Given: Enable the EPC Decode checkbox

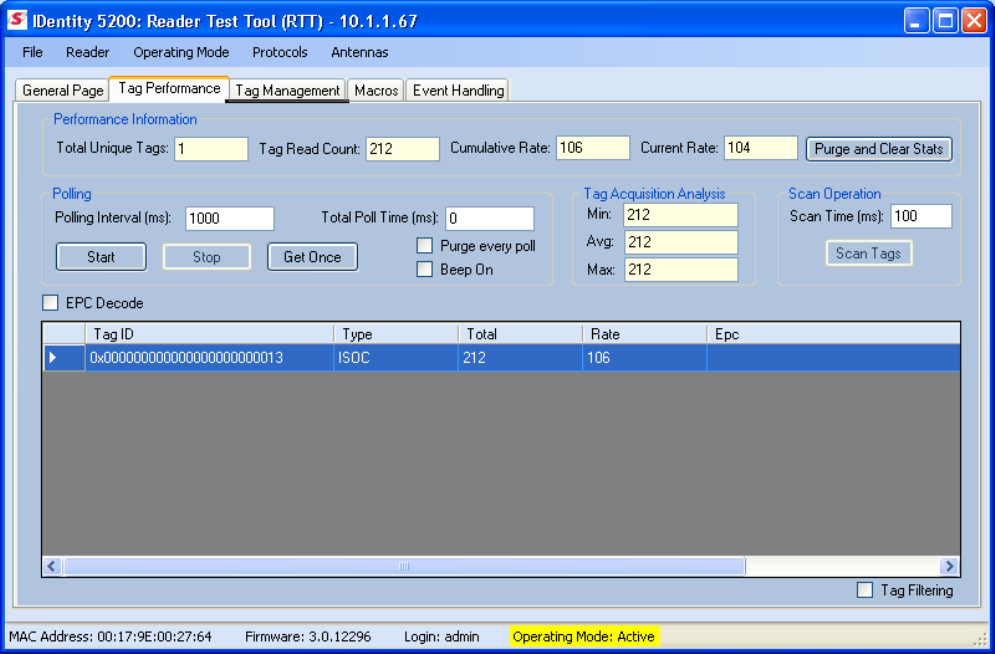Looking at the screenshot, I should tap(50, 303).
